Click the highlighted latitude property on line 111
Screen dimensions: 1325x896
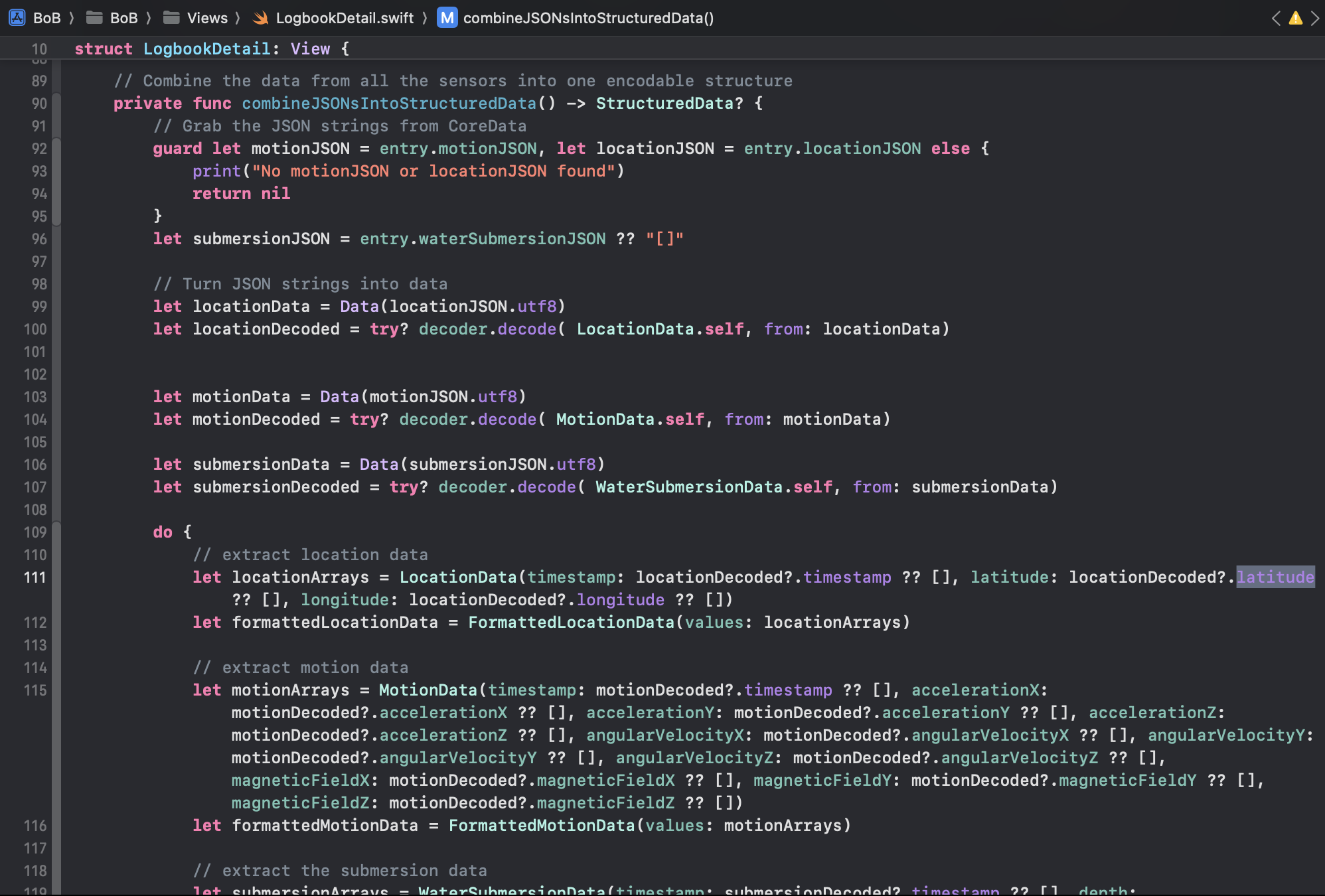[x=1275, y=577]
